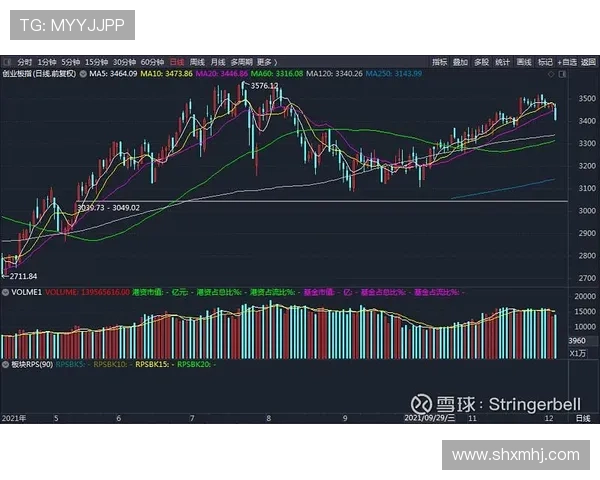This screenshot has width=600, height=480.
Task: Switch to 分时 intraday view
Action: [24, 61]
